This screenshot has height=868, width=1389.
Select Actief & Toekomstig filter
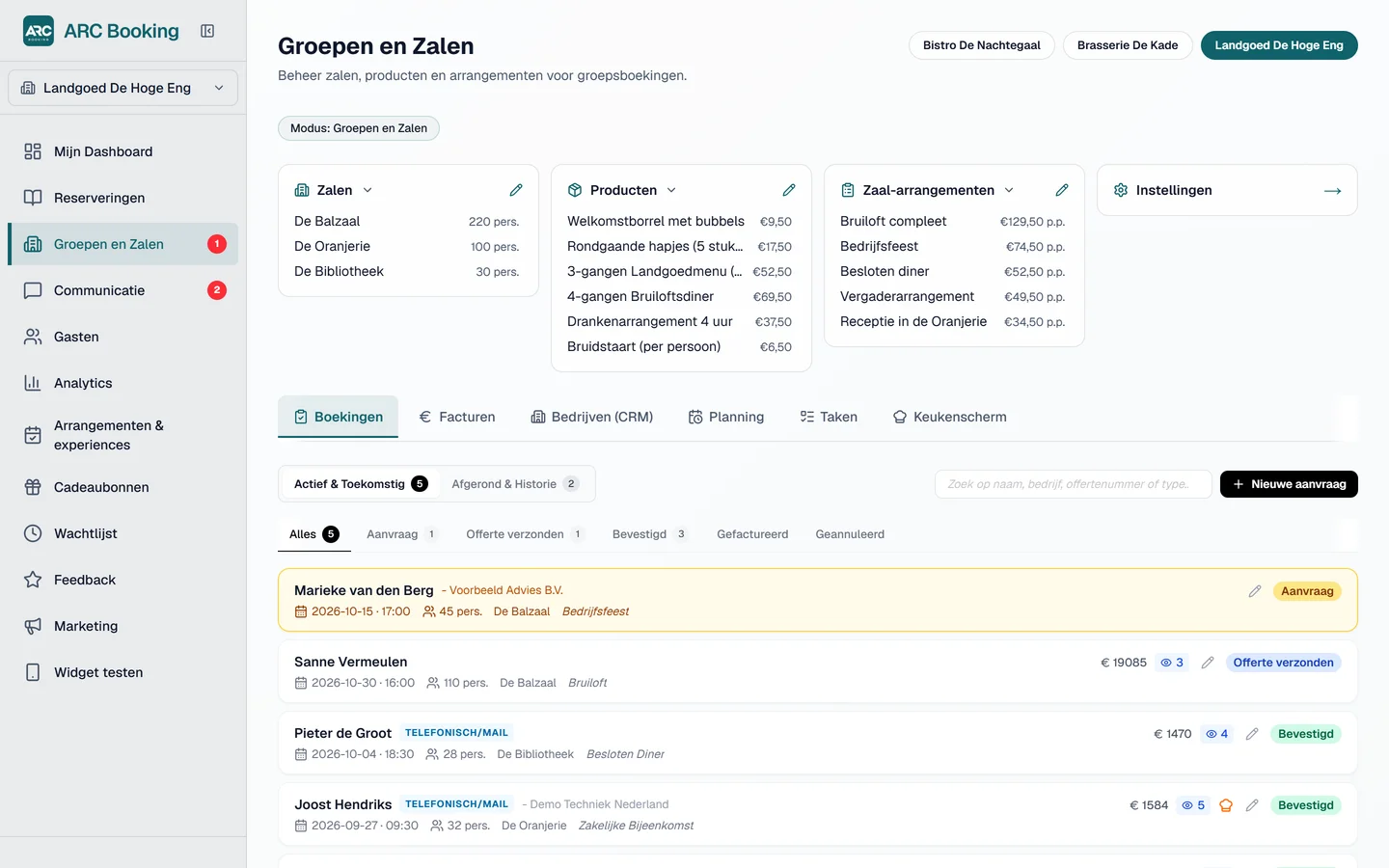[360, 484]
